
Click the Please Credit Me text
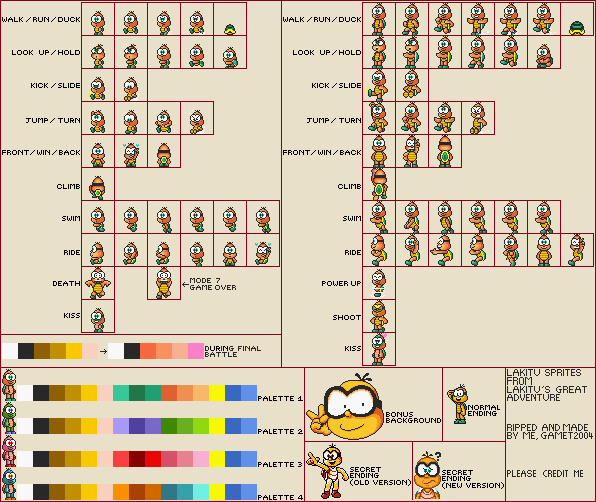click(545, 474)
